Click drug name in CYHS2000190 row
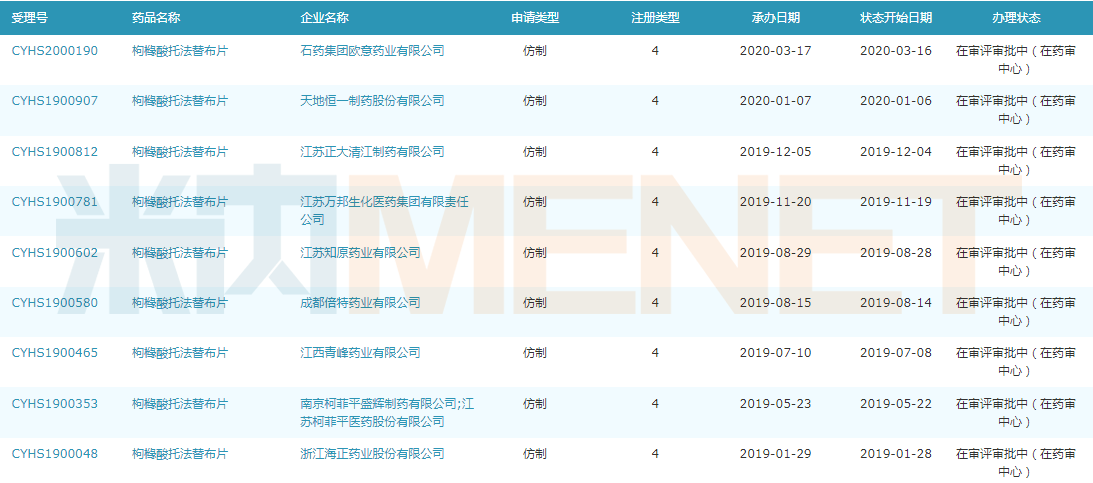The width and height of the screenshot is (1093, 483). pyautogui.click(x=180, y=51)
